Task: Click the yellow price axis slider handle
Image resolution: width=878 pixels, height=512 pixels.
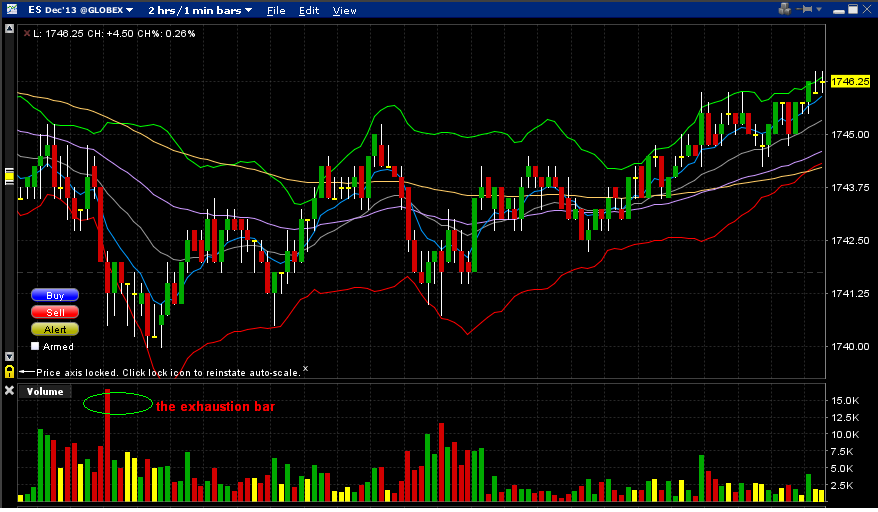Action: (9, 176)
